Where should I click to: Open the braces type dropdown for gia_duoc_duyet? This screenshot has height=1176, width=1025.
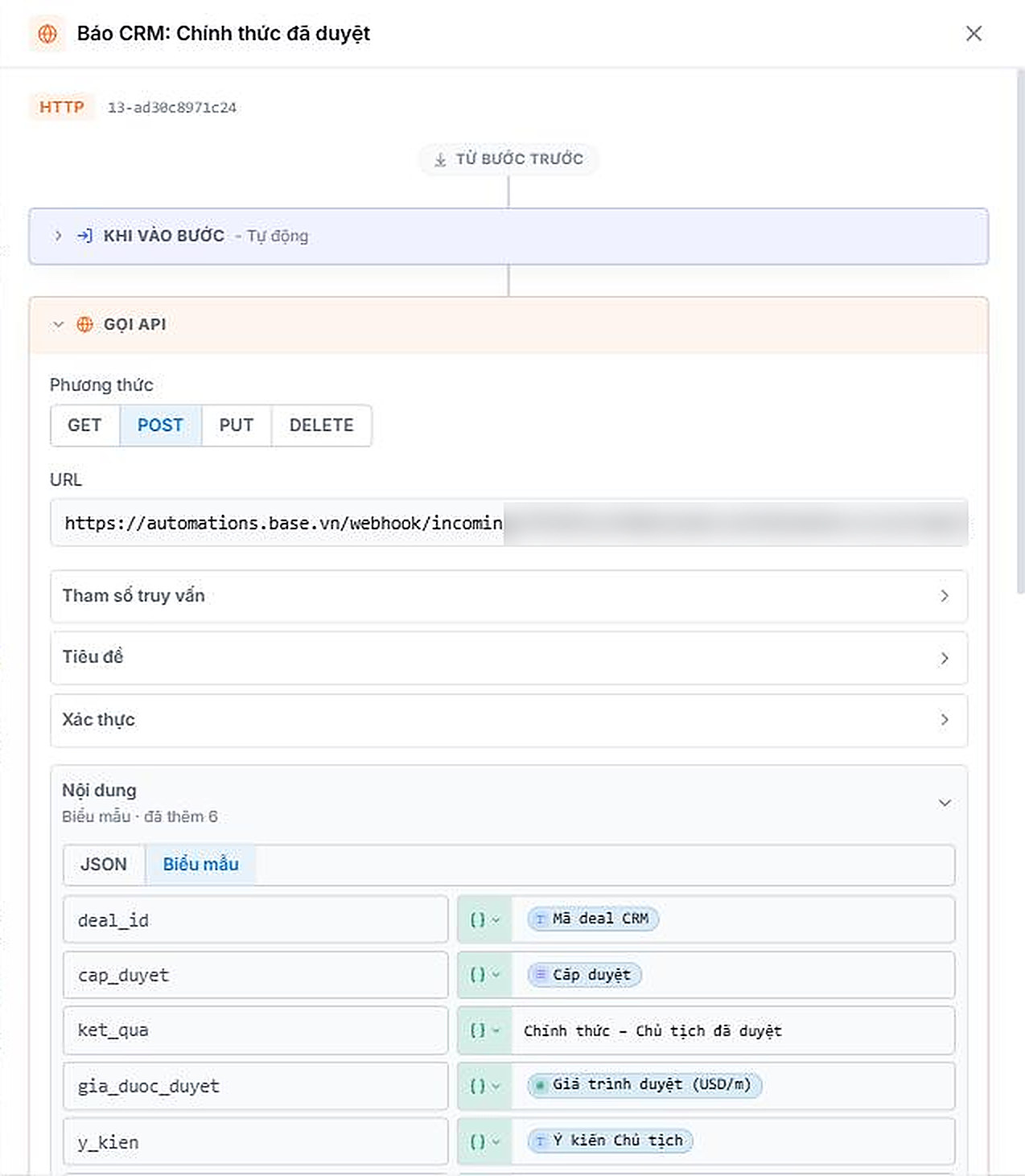click(x=484, y=1086)
